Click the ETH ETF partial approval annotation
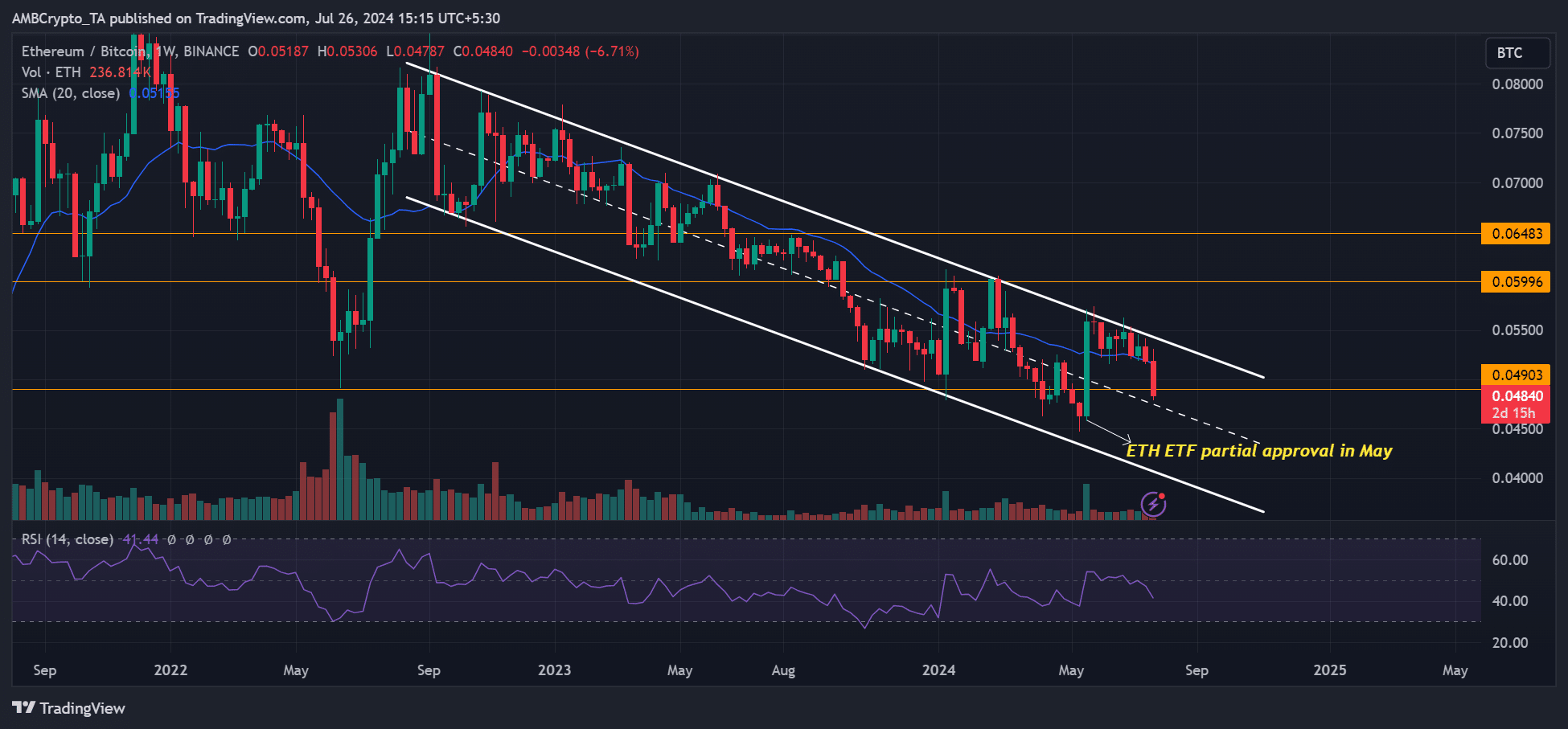The width and height of the screenshot is (1568, 729). [x=1259, y=451]
